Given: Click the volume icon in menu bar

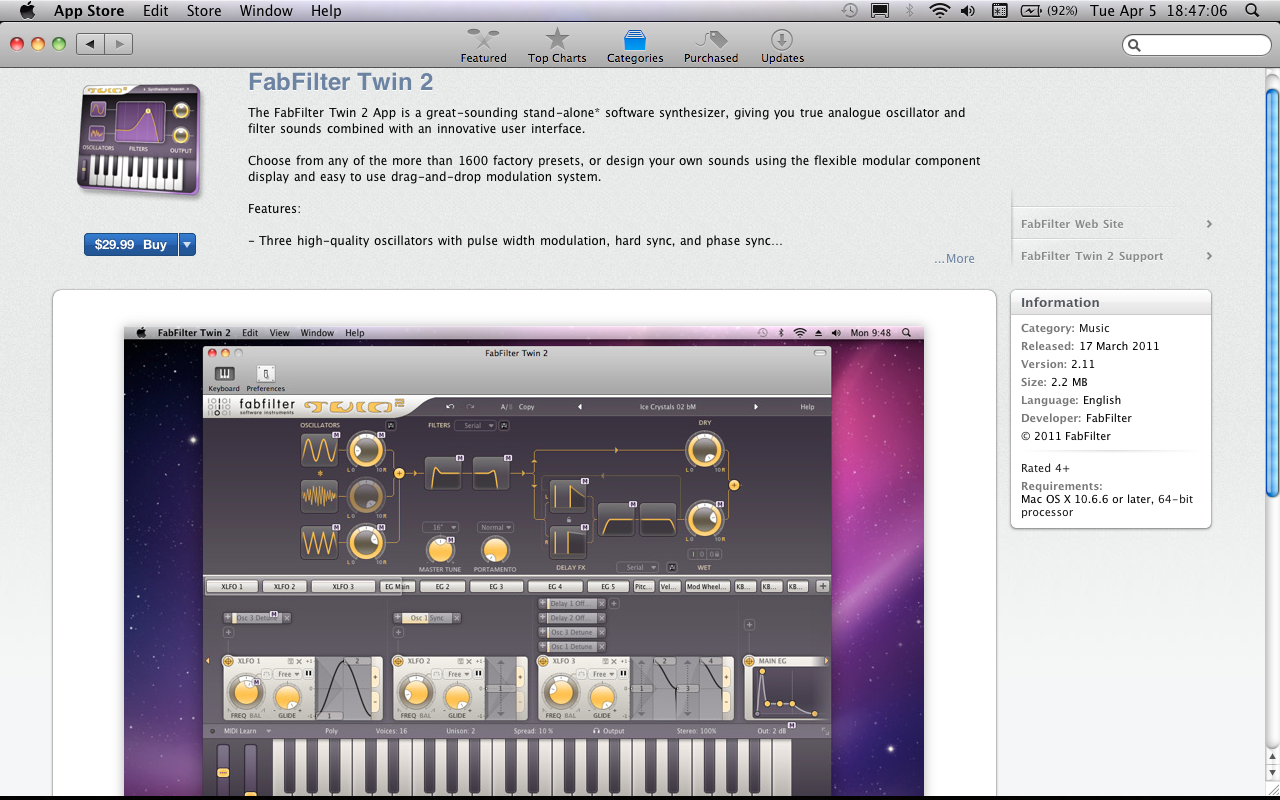Looking at the screenshot, I should click(968, 11).
